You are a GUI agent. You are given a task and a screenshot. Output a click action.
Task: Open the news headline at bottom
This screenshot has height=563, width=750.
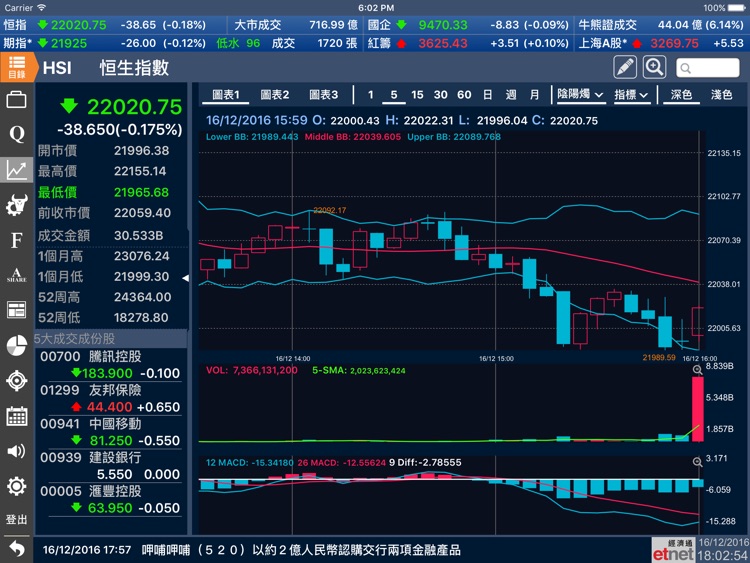[x=301, y=550]
